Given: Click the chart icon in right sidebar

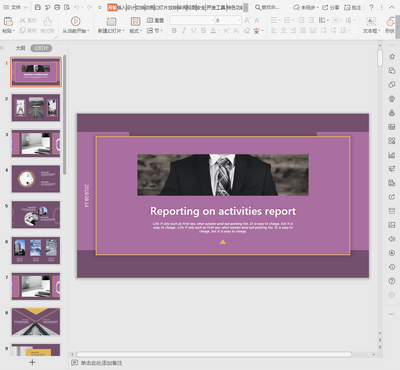Looking at the screenshot, I should (392, 155).
